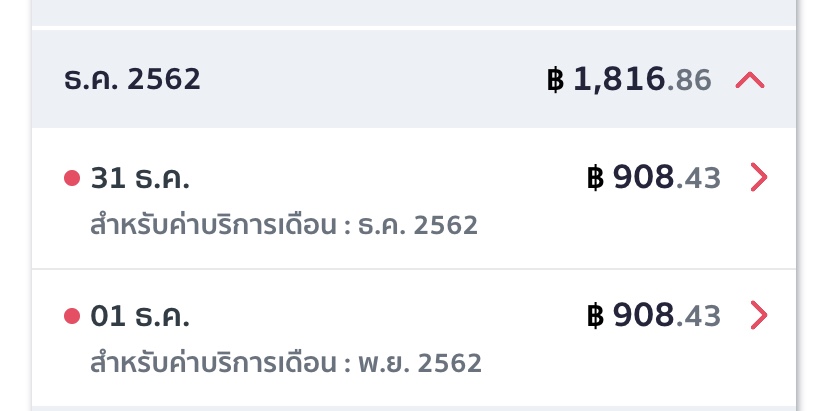This screenshot has width=828, height=411.
Task: Tap the 908.43 amount on the 01 ธ.ค. row
Action: [666, 316]
